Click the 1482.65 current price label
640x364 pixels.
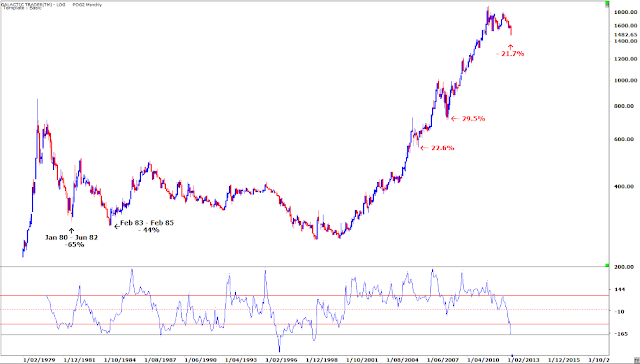[625, 35]
